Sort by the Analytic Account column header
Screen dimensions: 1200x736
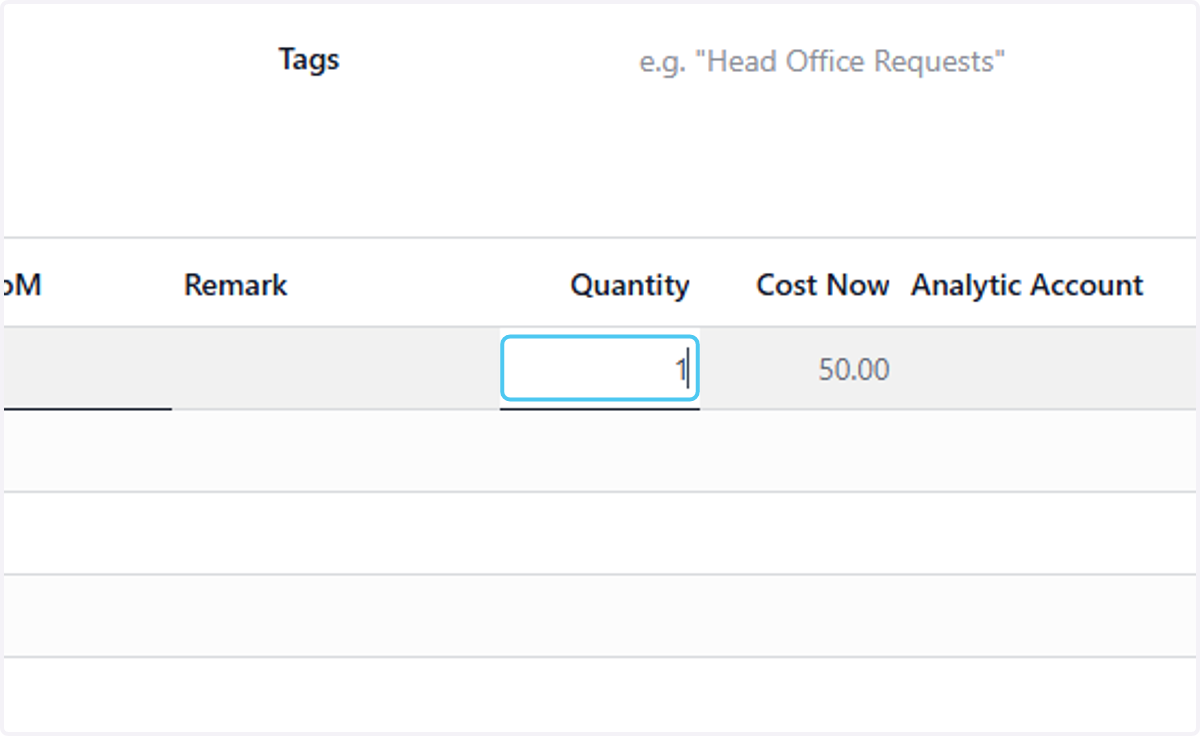(1027, 285)
